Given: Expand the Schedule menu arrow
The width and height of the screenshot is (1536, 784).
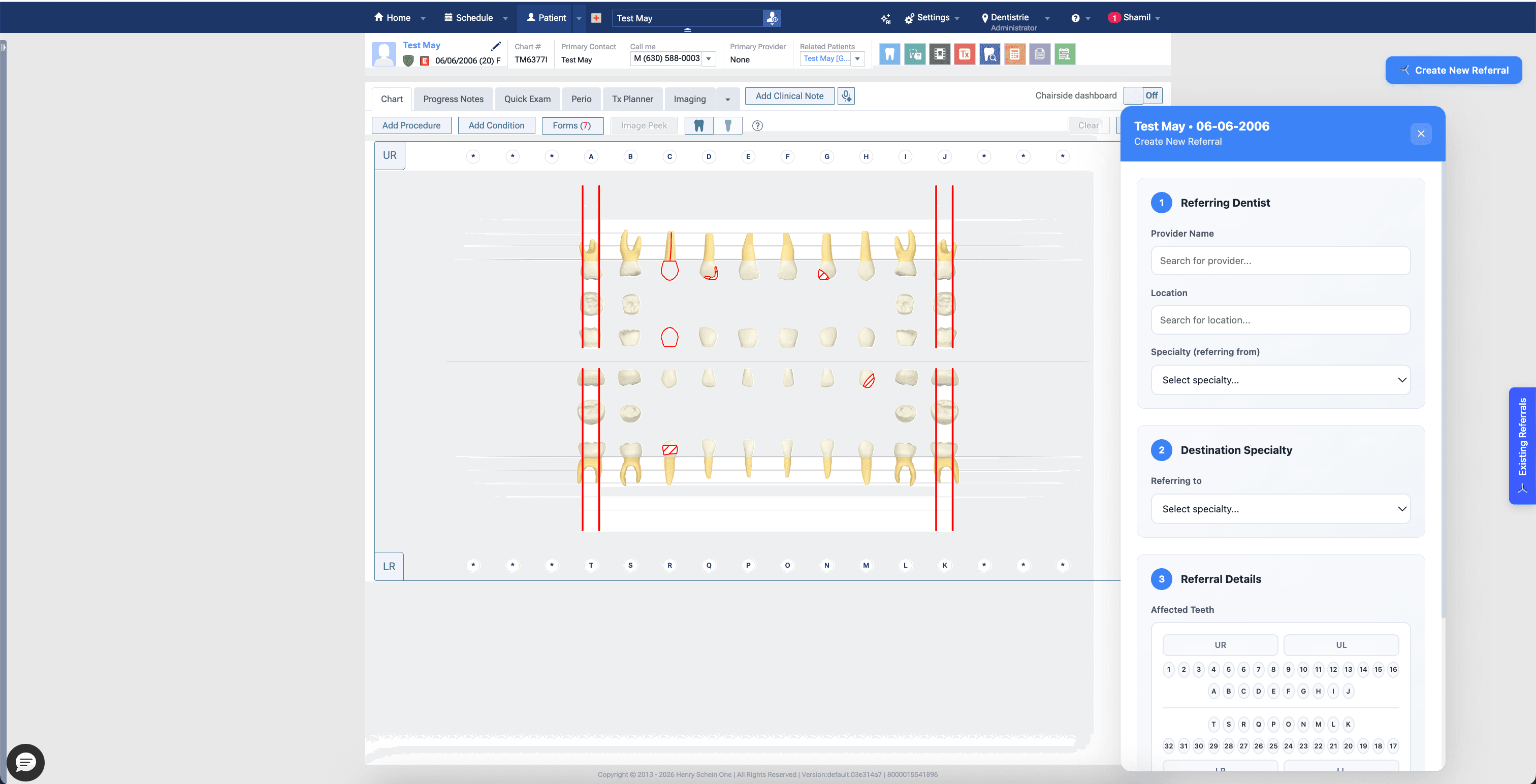Looking at the screenshot, I should [x=505, y=18].
